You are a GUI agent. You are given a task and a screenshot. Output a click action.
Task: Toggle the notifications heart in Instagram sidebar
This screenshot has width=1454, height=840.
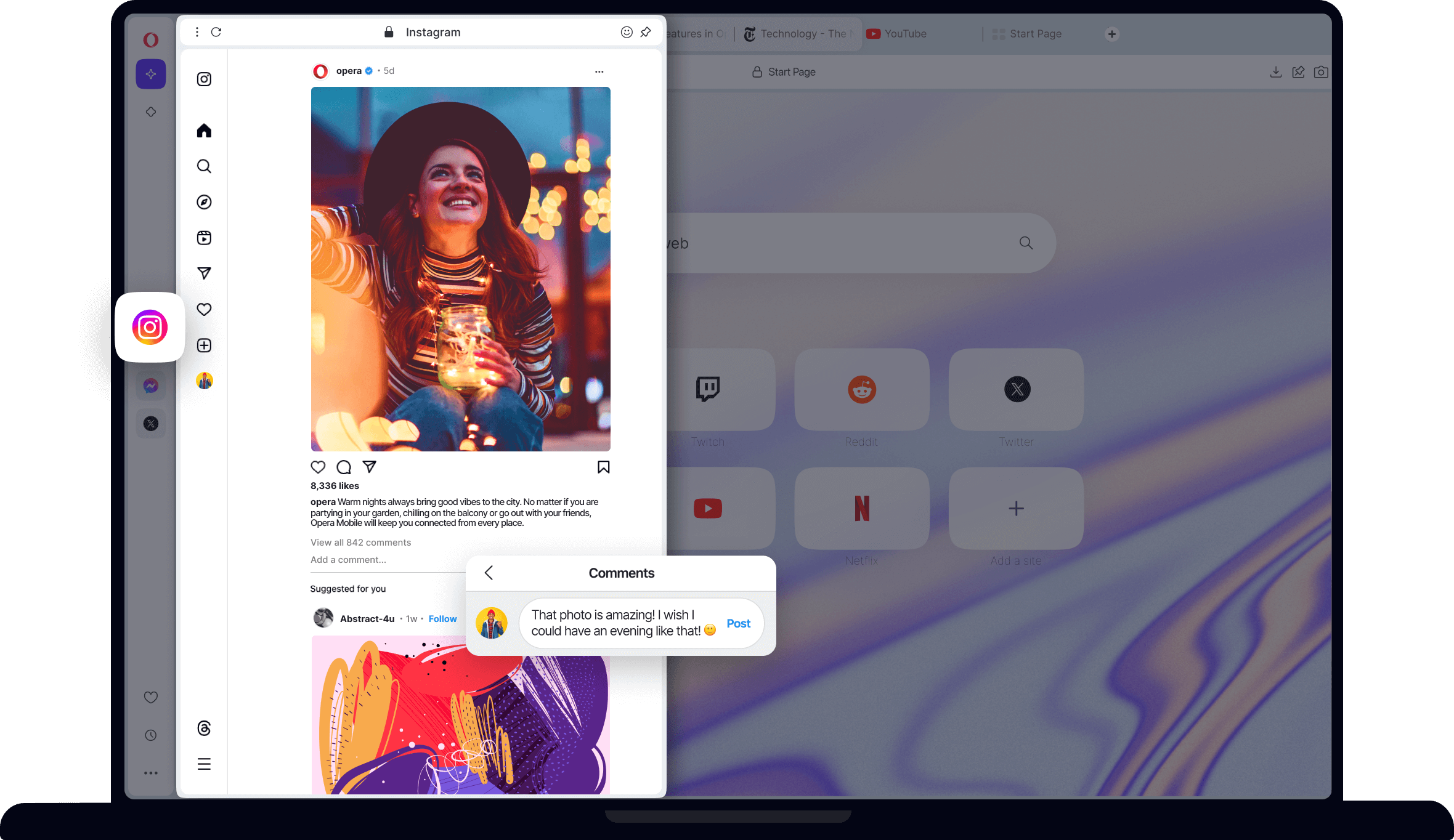pyautogui.click(x=203, y=309)
